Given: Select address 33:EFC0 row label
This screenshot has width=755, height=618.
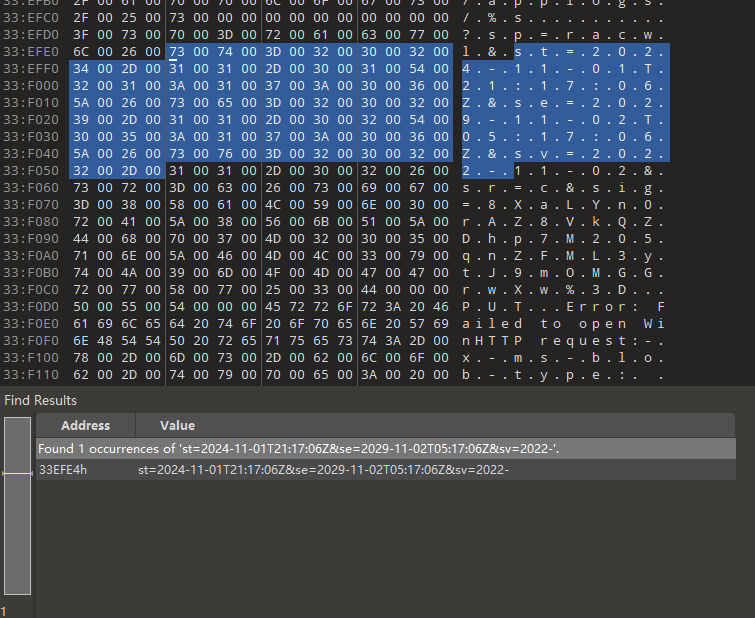Looking at the screenshot, I should click(x=31, y=18).
